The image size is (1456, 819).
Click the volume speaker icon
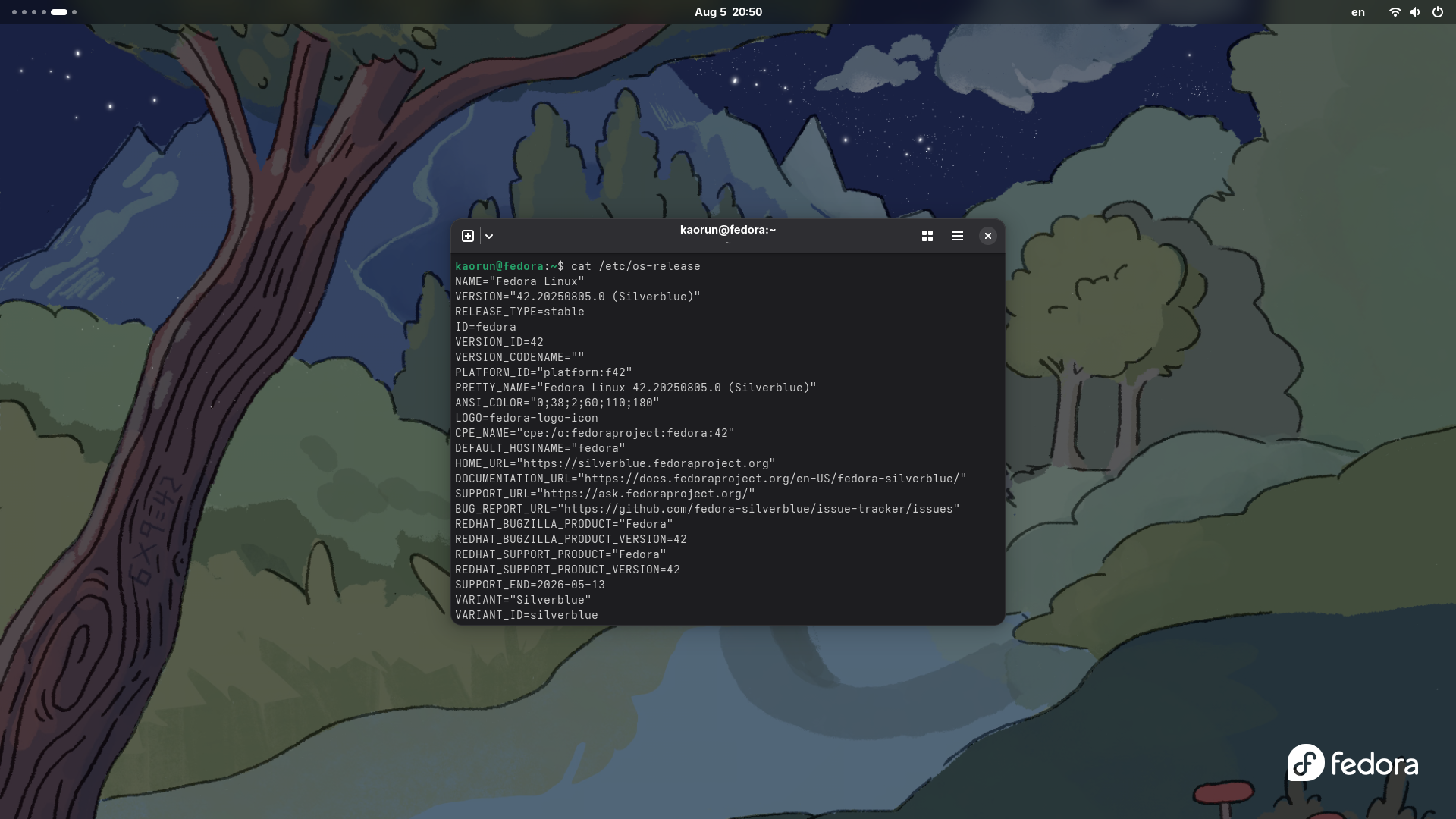[1415, 12]
